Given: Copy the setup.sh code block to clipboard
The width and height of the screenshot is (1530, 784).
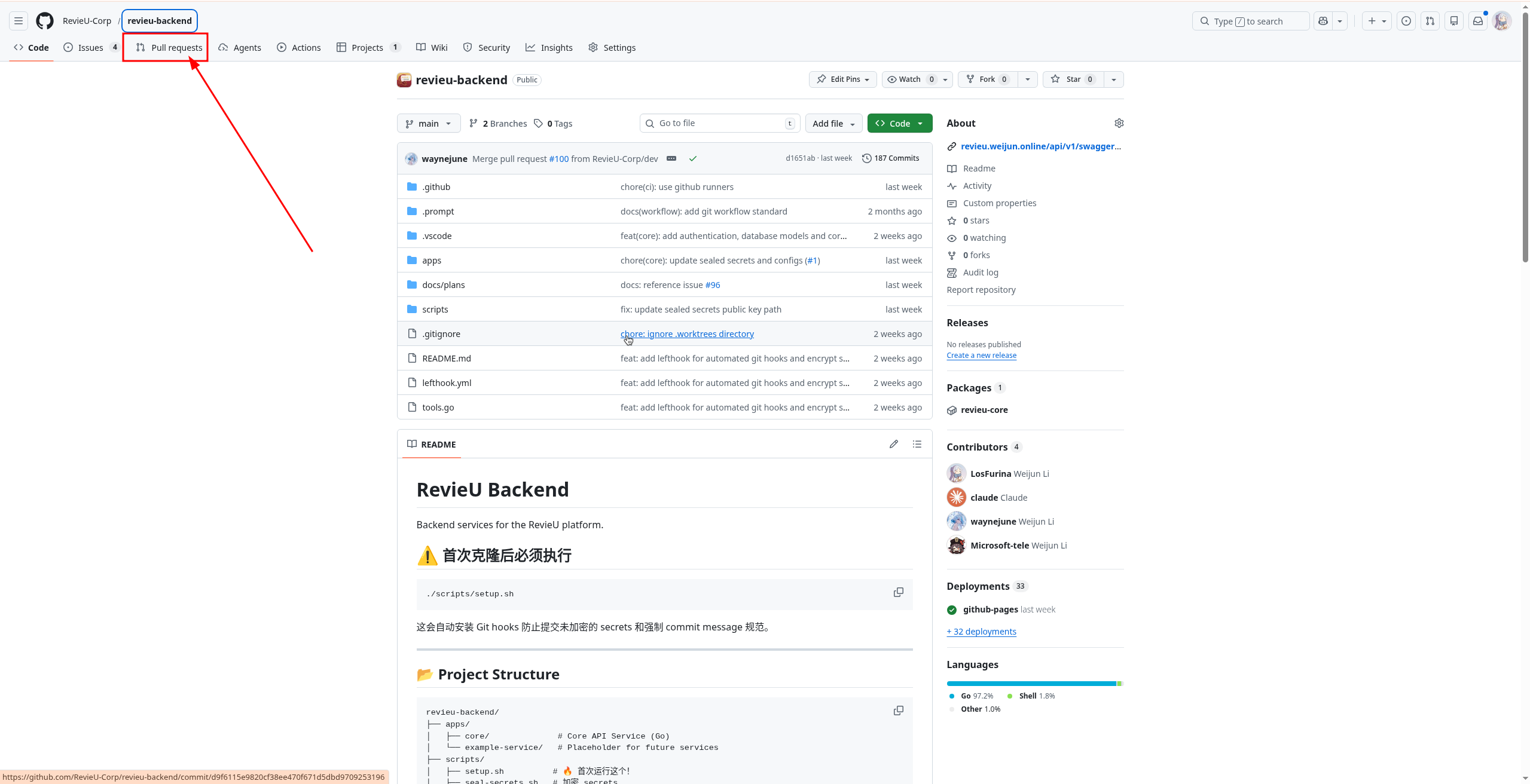Looking at the screenshot, I should [898, 592].
